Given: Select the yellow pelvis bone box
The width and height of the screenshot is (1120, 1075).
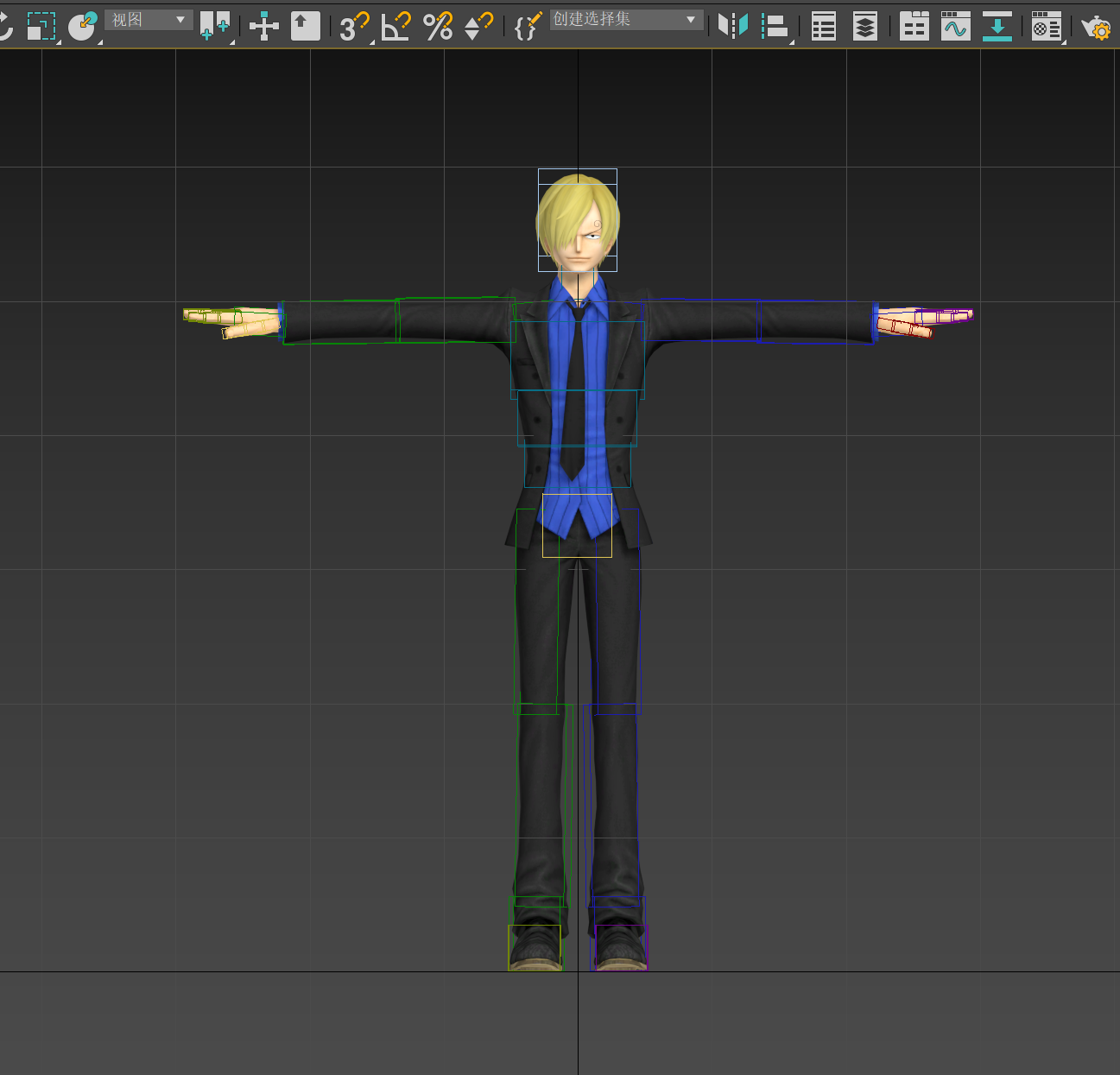Looking at the screenshot, I should pos(577,525).
